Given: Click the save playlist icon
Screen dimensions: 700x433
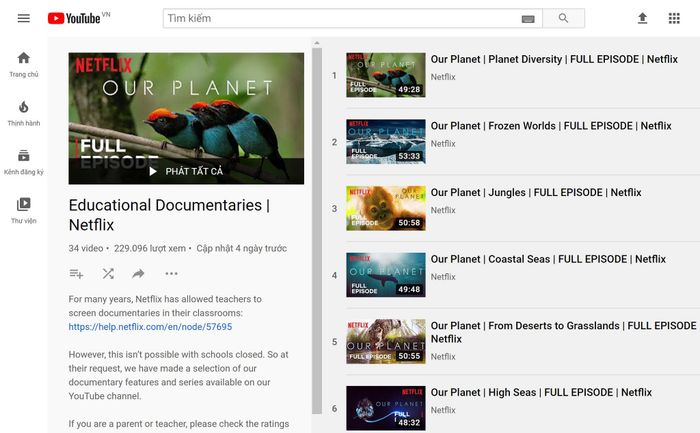Looking at the screenshot, I should 76,274.
